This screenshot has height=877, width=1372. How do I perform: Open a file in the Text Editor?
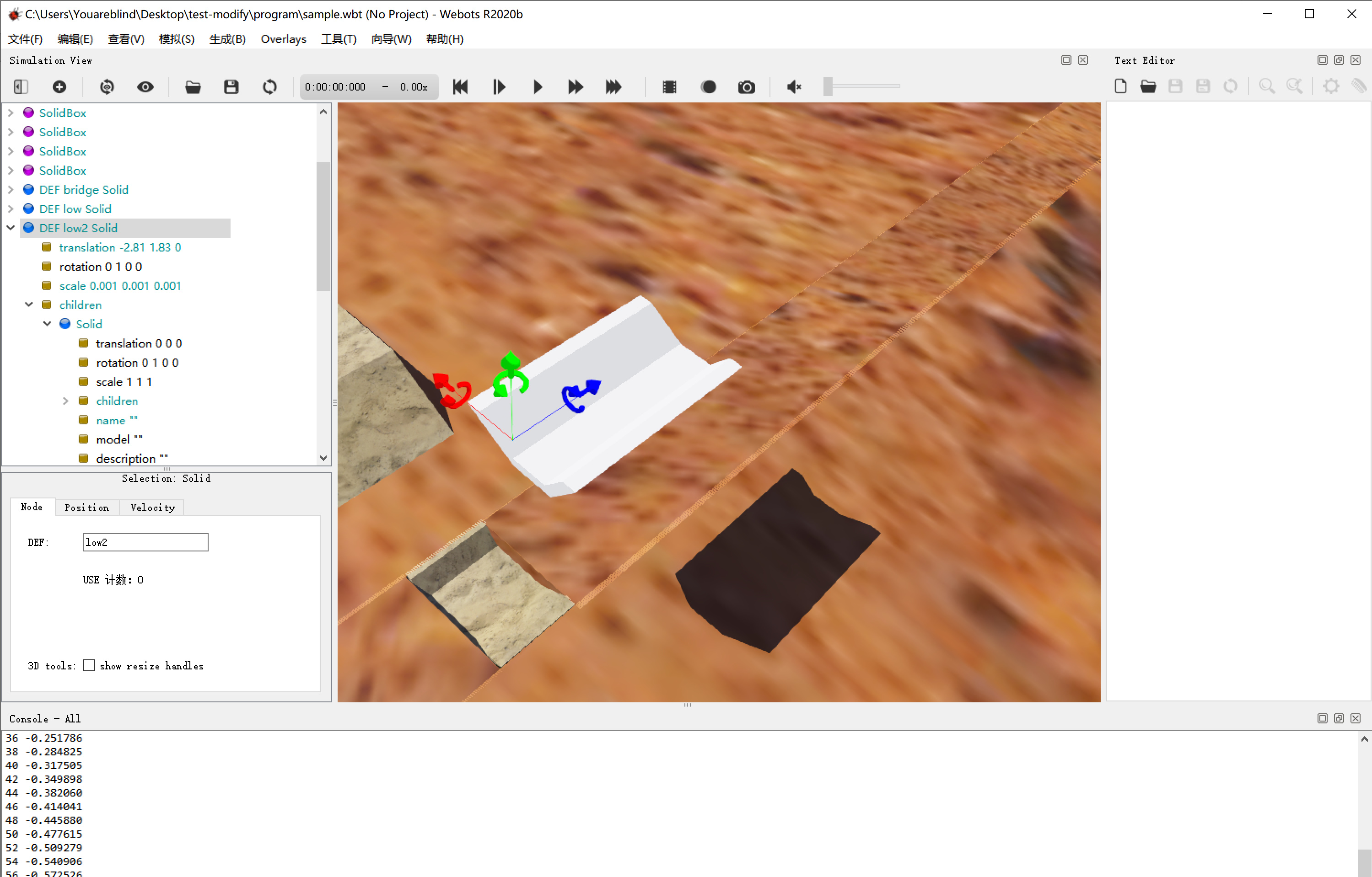1148,86
